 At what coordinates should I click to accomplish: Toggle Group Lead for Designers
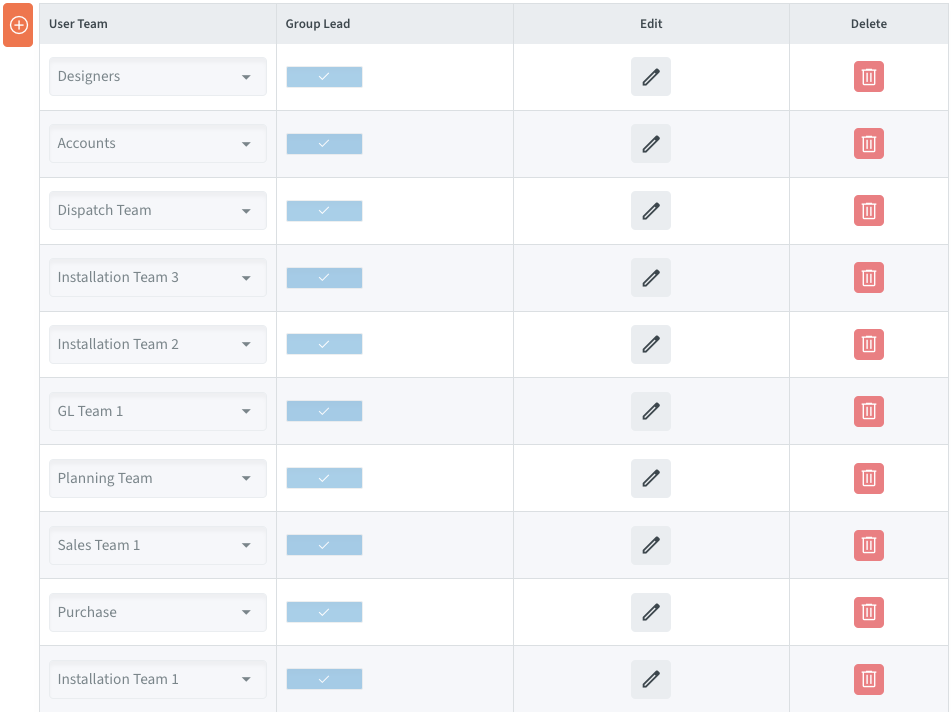pyautogui.click(x=324, y=77)
